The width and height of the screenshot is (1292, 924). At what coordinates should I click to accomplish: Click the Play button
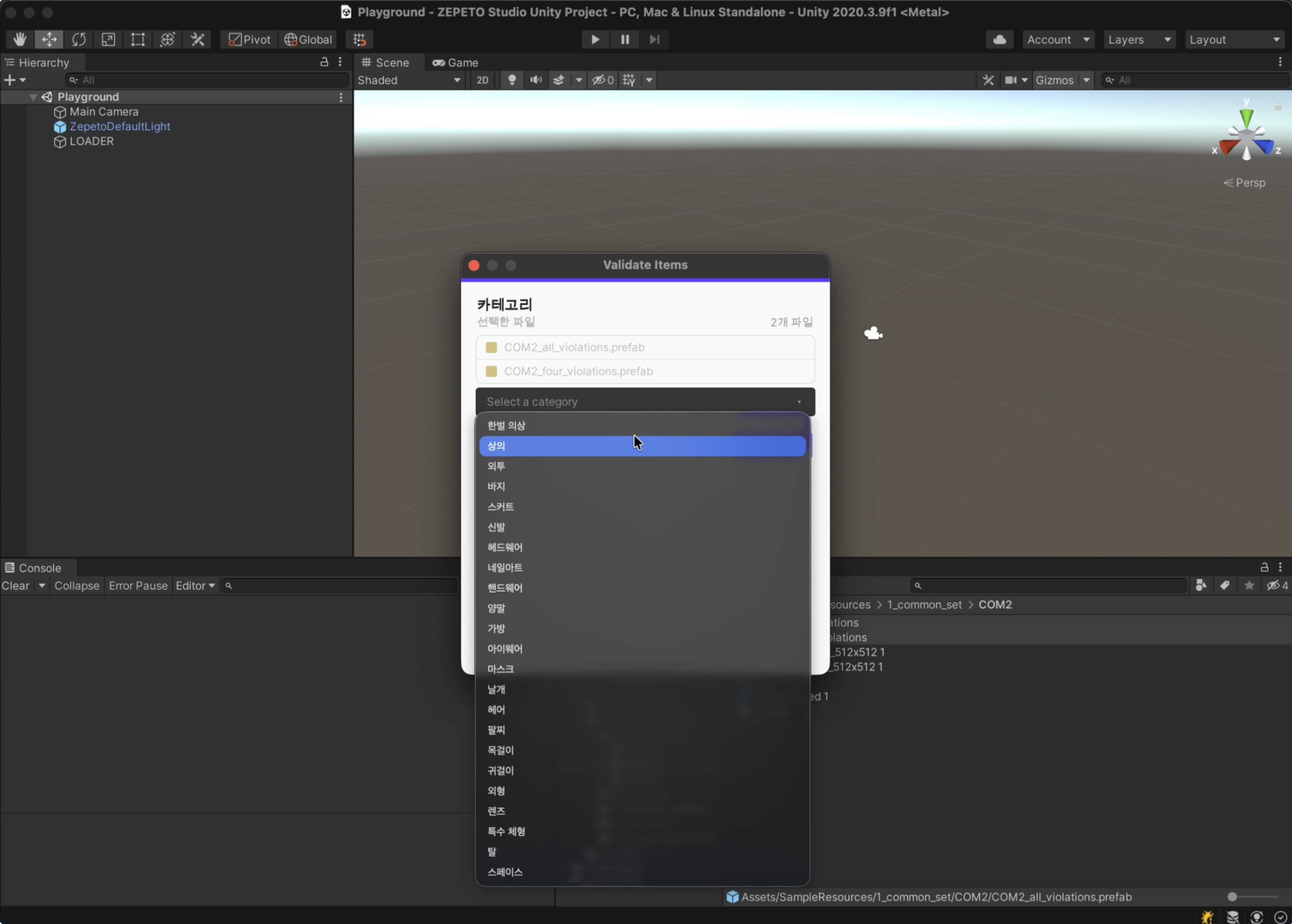[x=595, y=39]
